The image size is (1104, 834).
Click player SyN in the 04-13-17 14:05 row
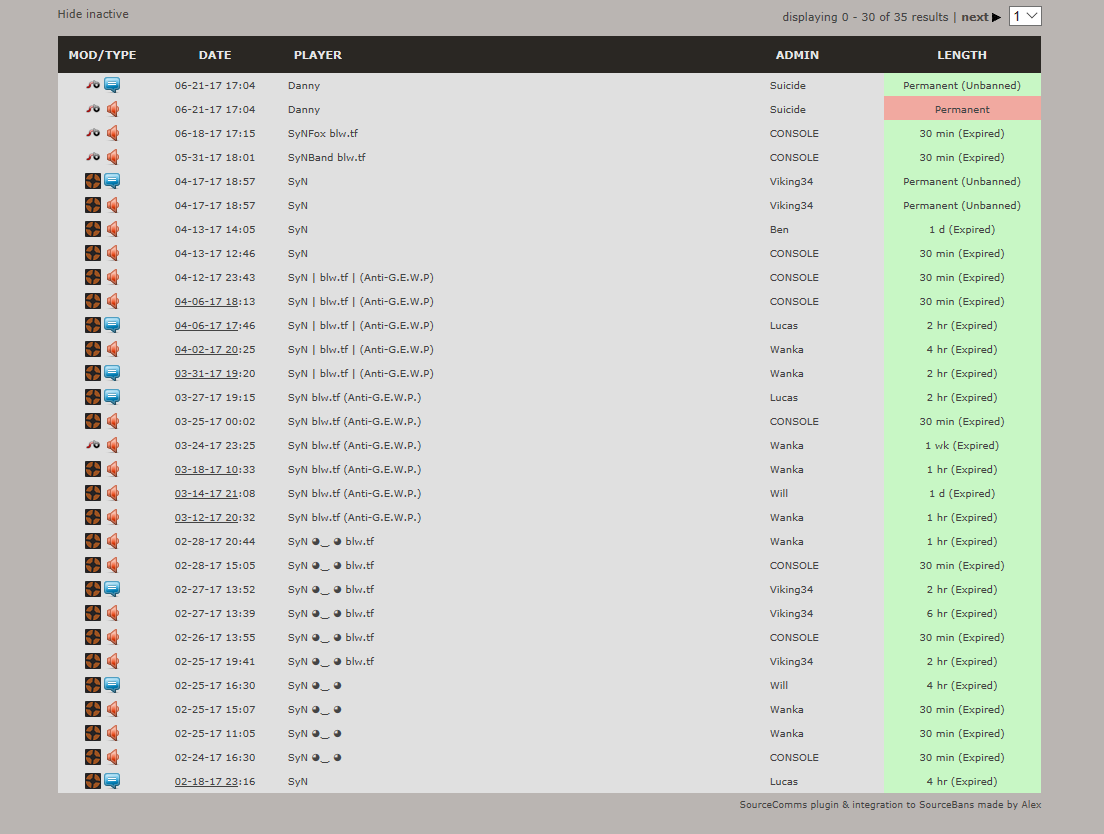coord(298,229)
